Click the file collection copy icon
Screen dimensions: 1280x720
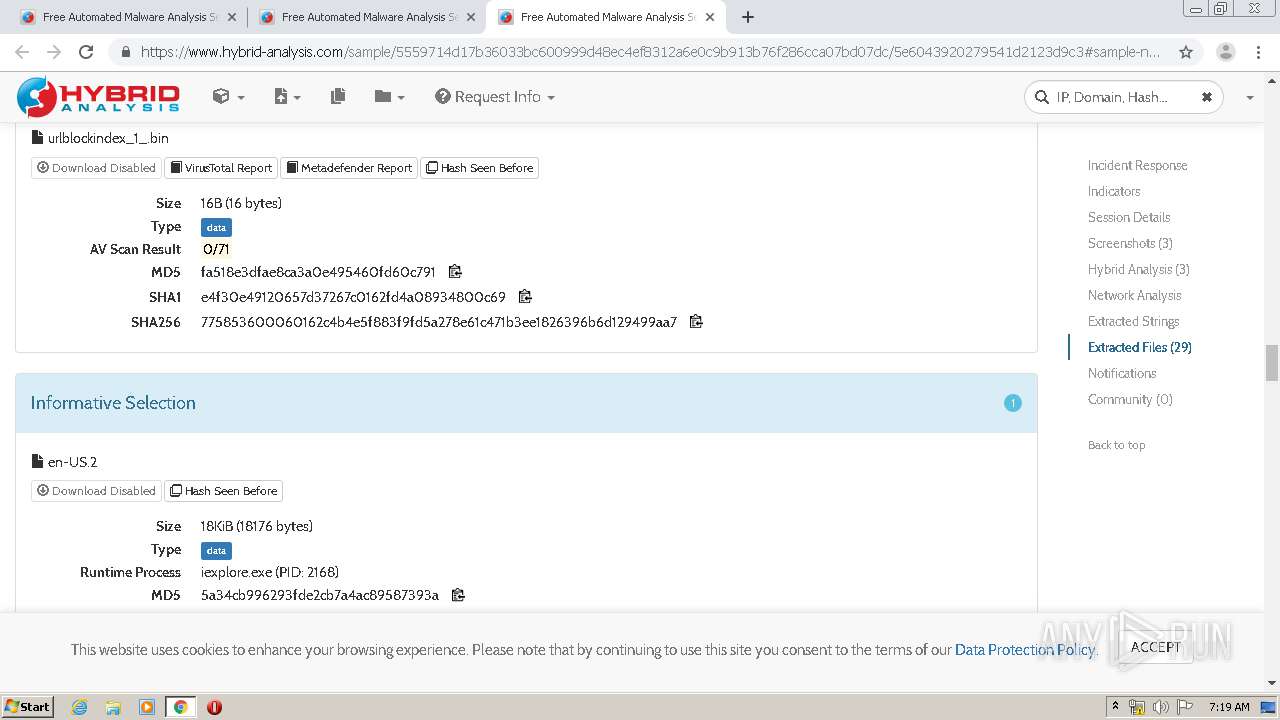[x=338, y=96]
